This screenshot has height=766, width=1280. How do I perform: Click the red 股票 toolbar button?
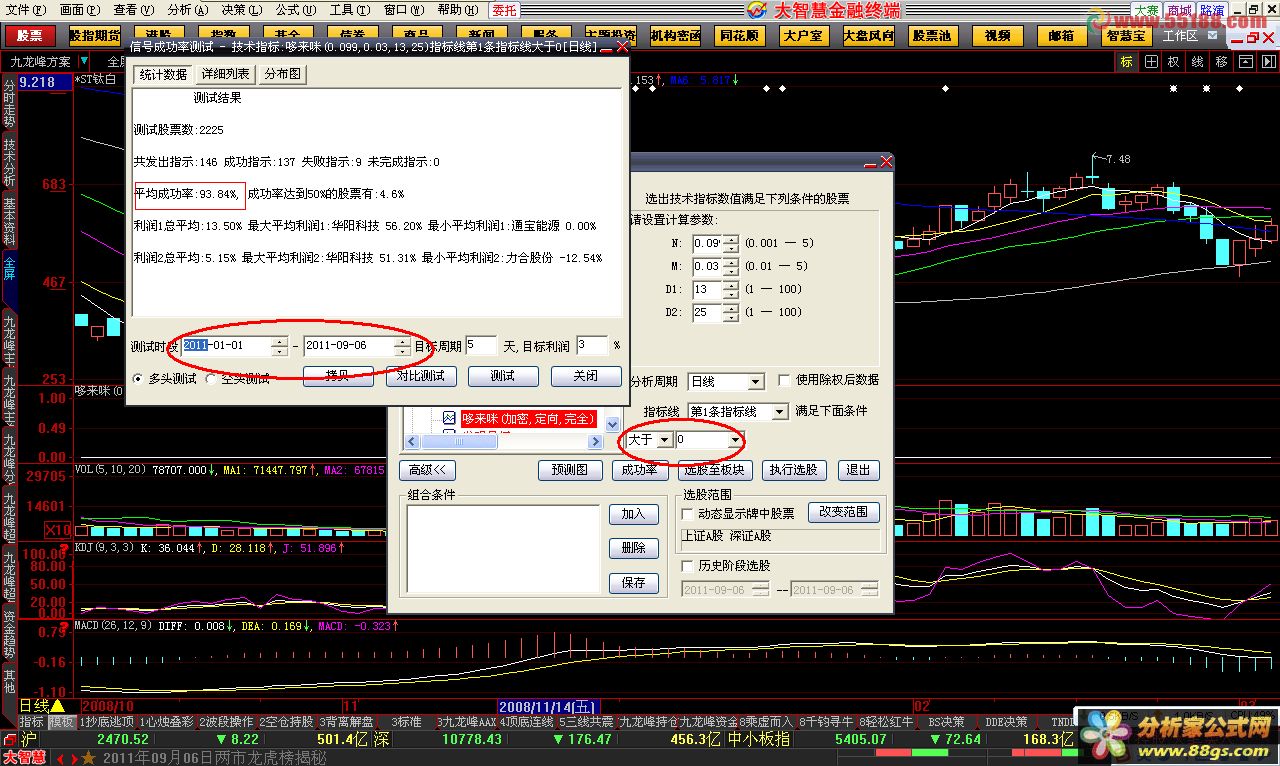tap(30, 35)
